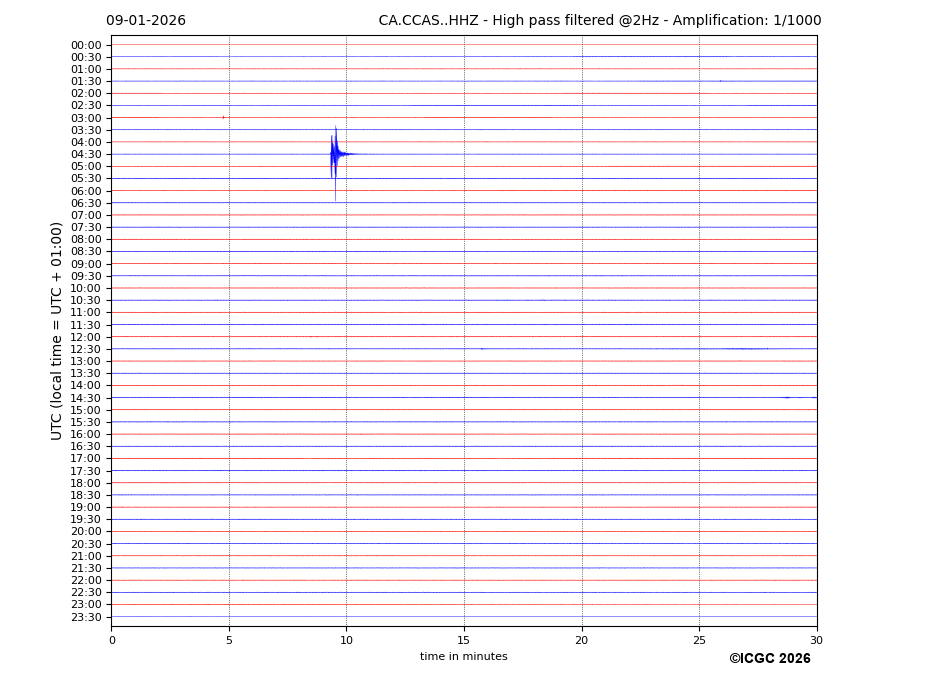The image size is (927, 696).
Task: Select the 04:30 time label
Action: 86,154
